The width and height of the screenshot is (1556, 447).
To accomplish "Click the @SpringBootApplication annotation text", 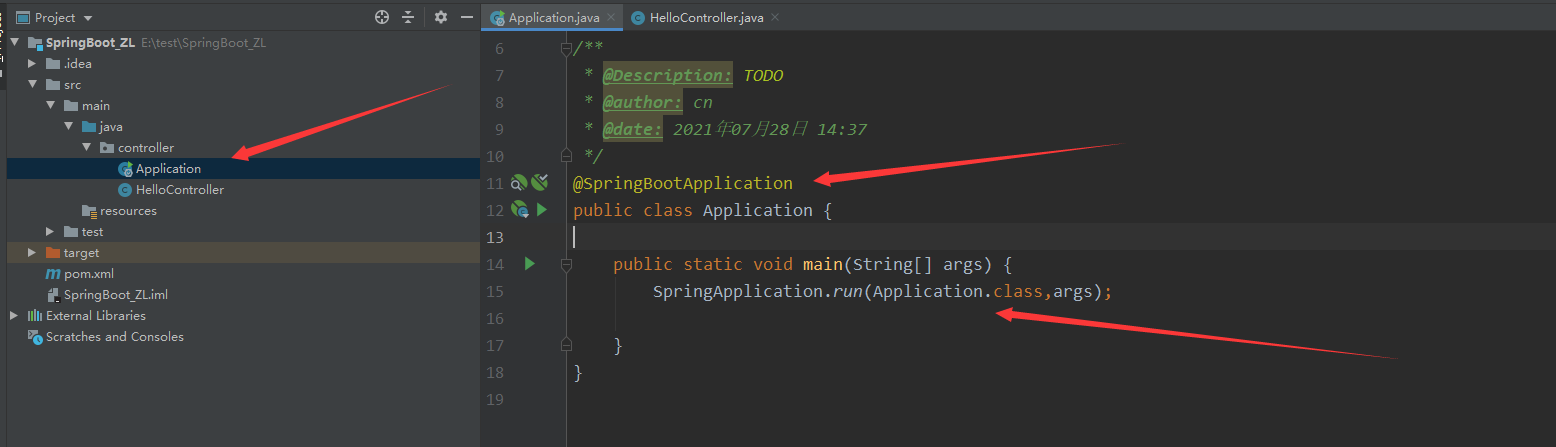I will pyautogui.click(x=683, y=183).
